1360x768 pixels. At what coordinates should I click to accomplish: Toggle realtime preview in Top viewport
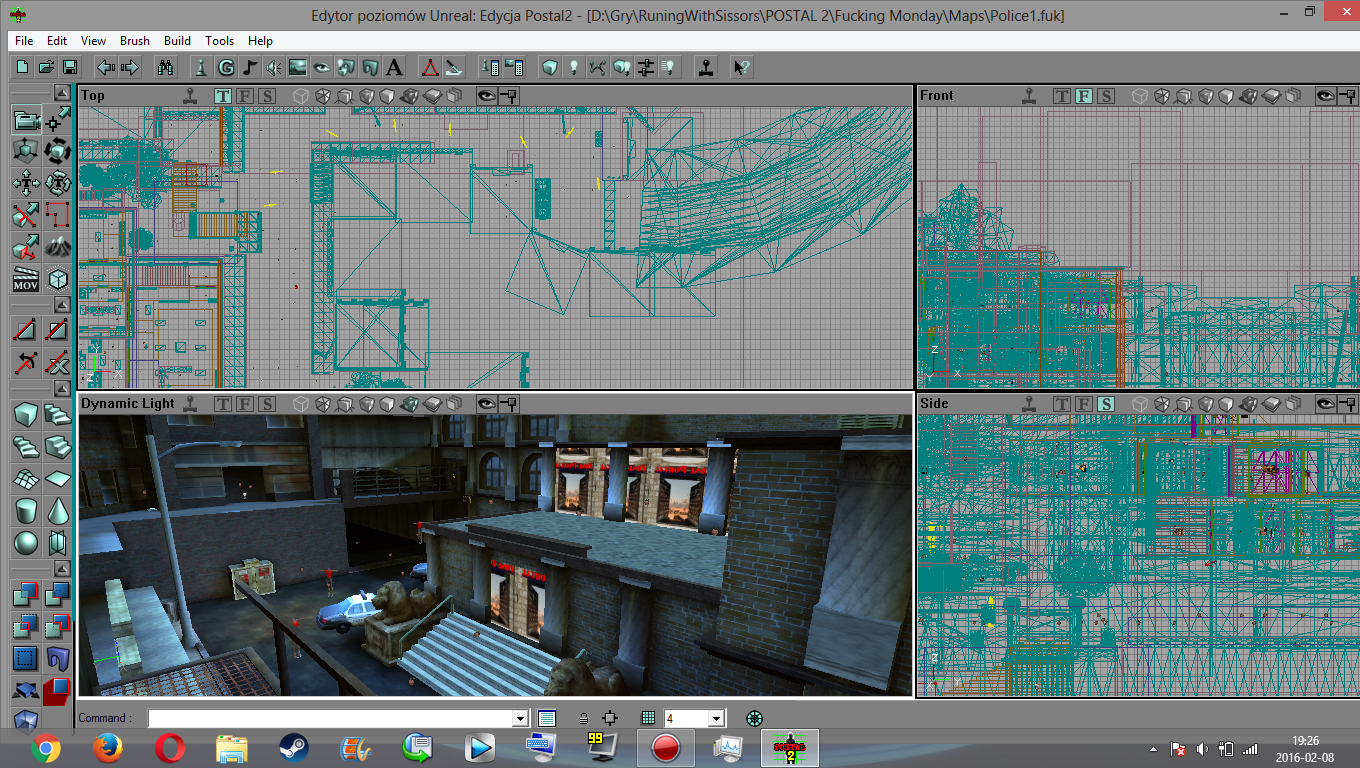[x=189, y=96]
